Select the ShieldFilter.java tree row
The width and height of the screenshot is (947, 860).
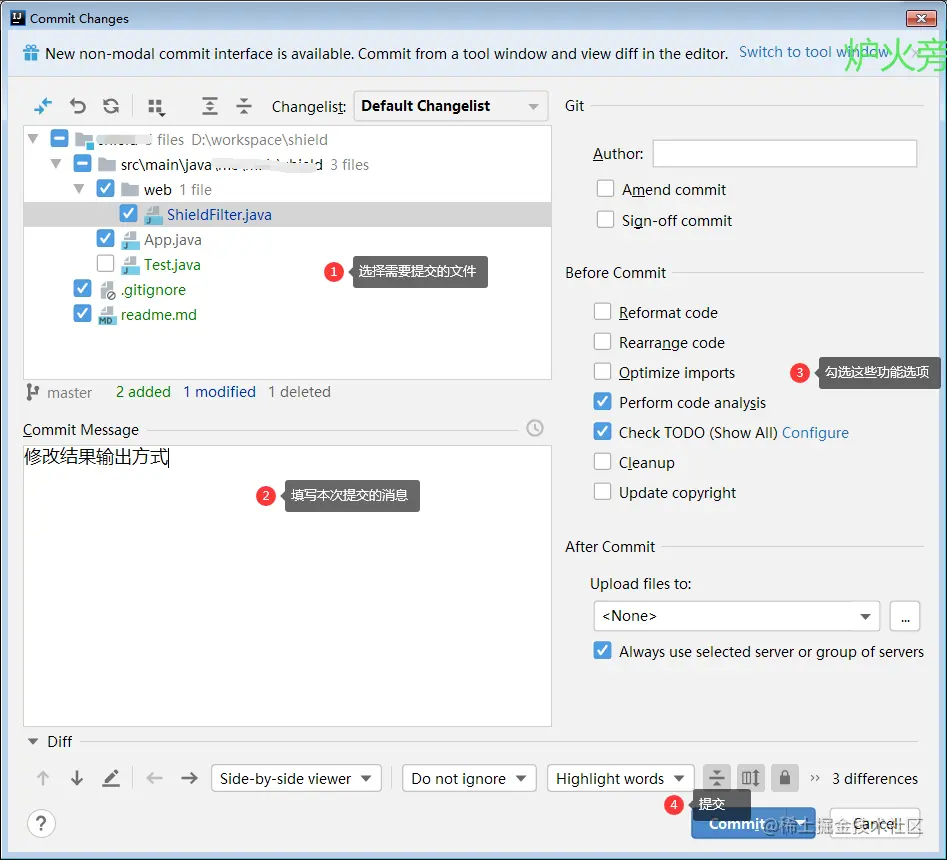[287, 214]
